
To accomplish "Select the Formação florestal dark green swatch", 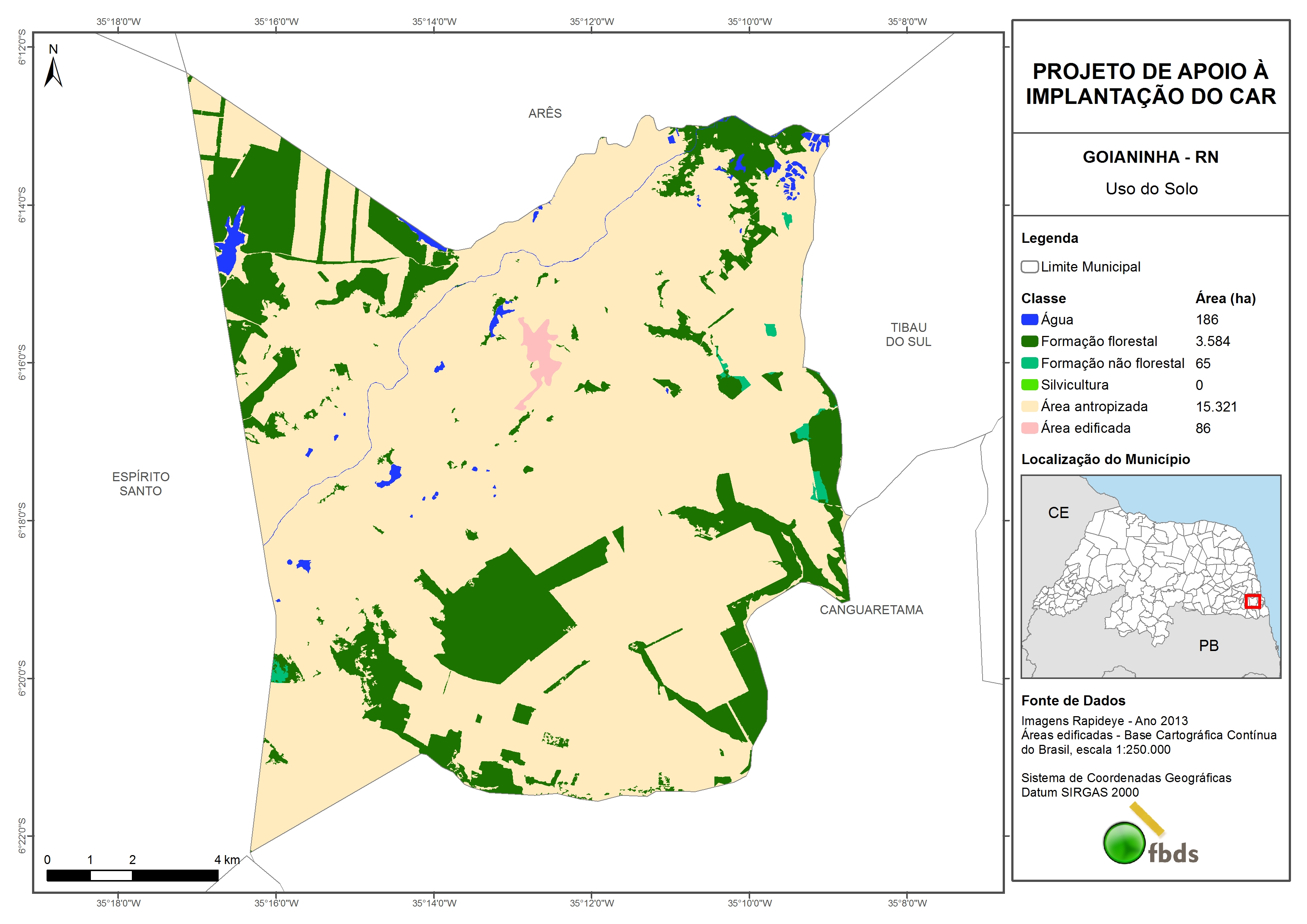I will 1029,341.
